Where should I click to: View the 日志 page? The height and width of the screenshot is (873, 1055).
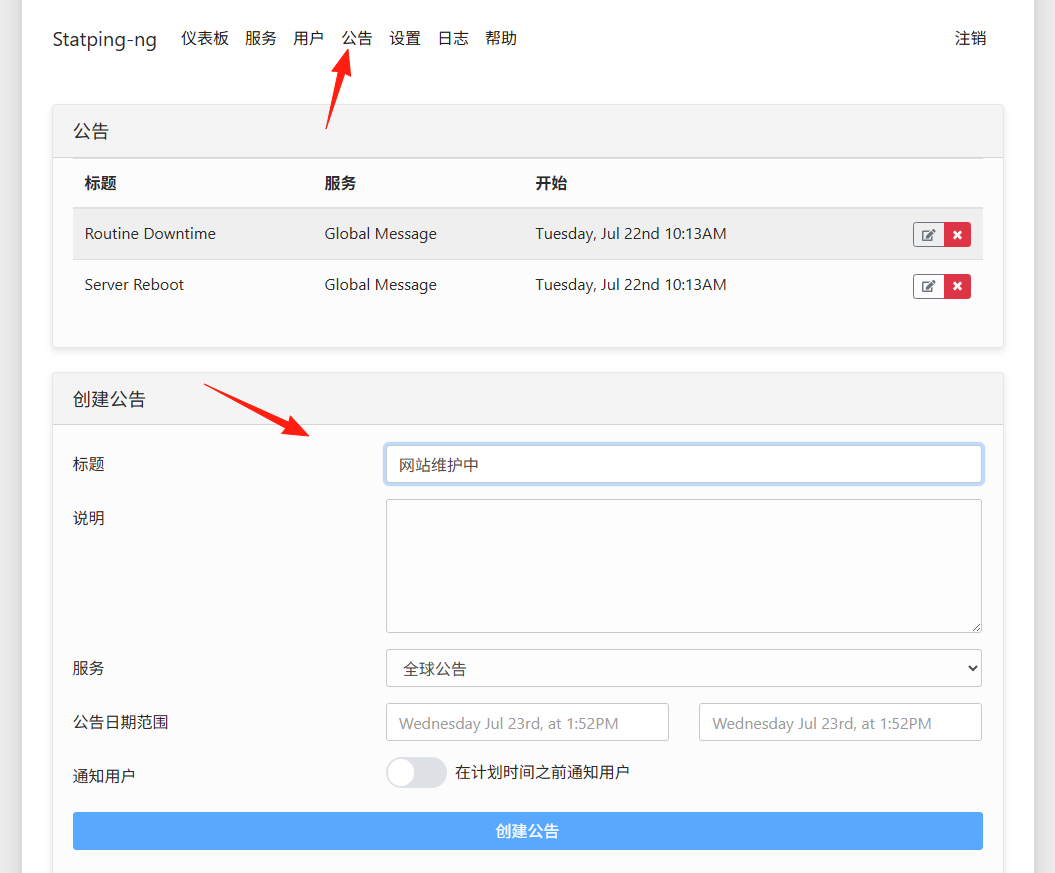pyautogui.click(x=453, y=38)
